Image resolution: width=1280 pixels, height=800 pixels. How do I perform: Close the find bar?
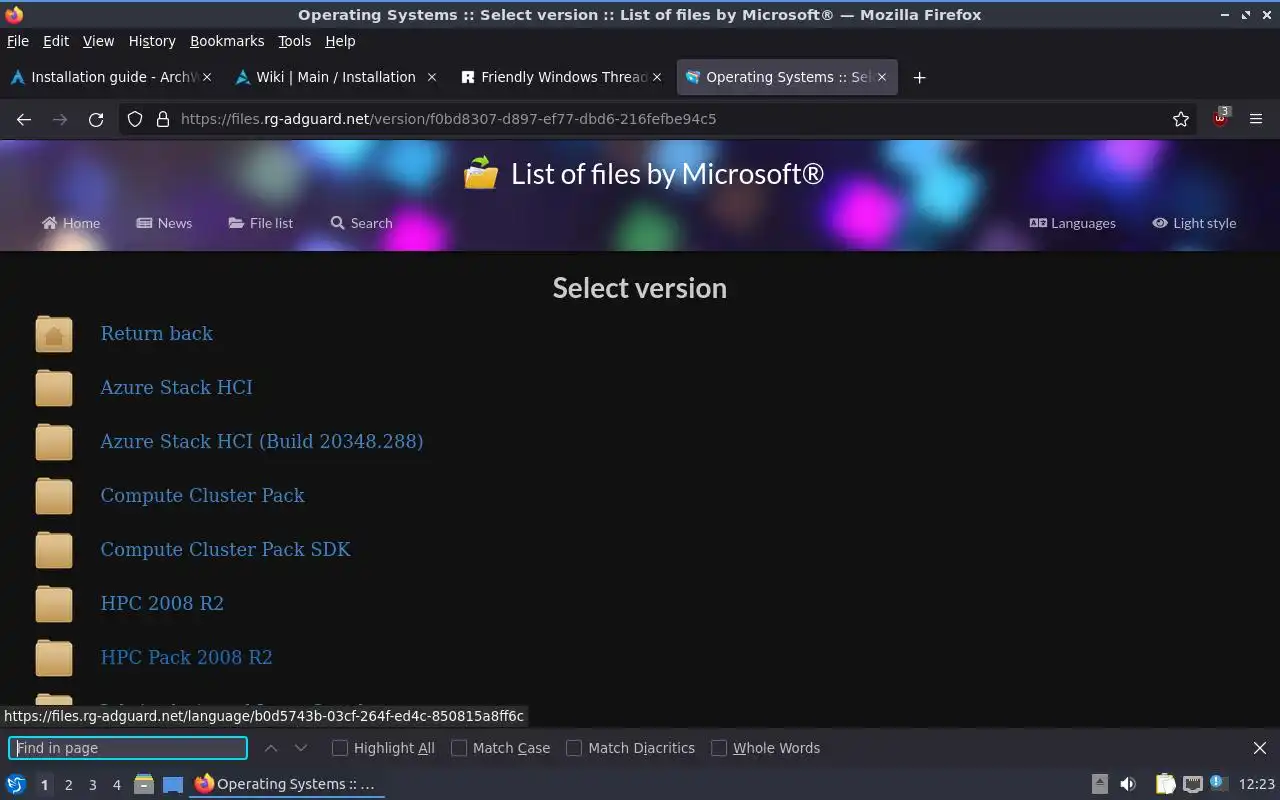point(1260,748)
